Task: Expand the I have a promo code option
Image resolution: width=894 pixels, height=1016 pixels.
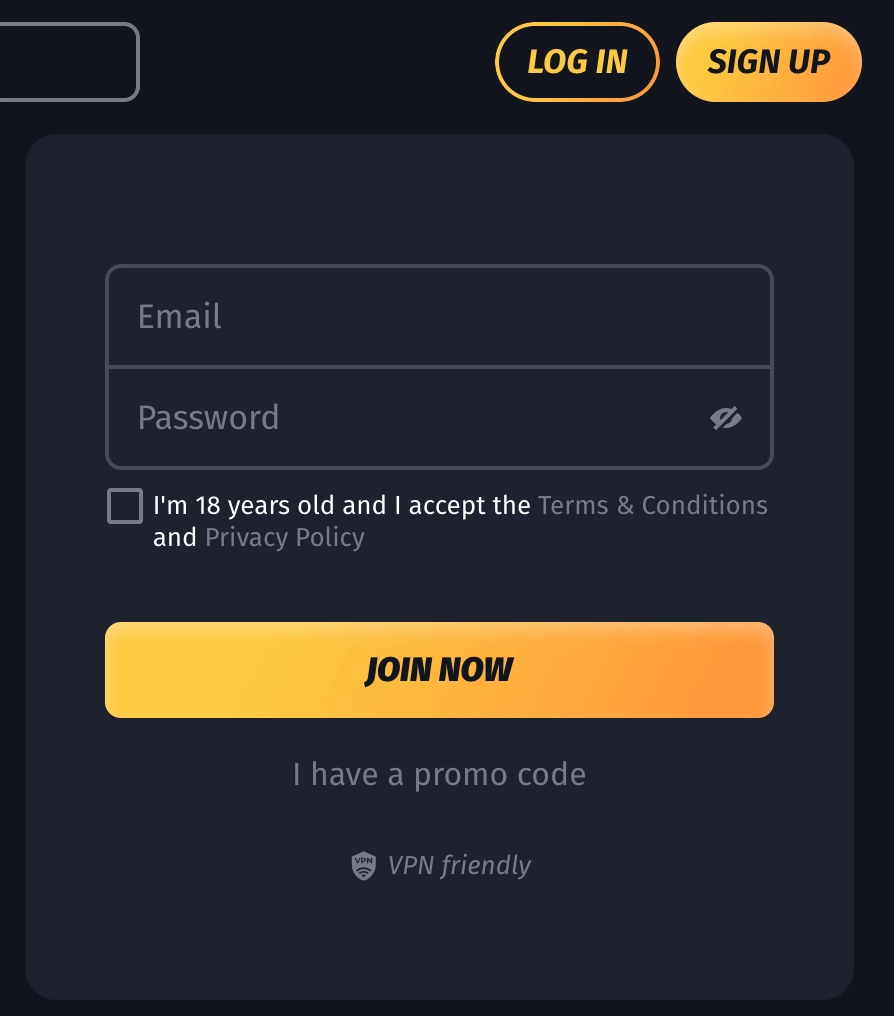Action: click(439, 774)
